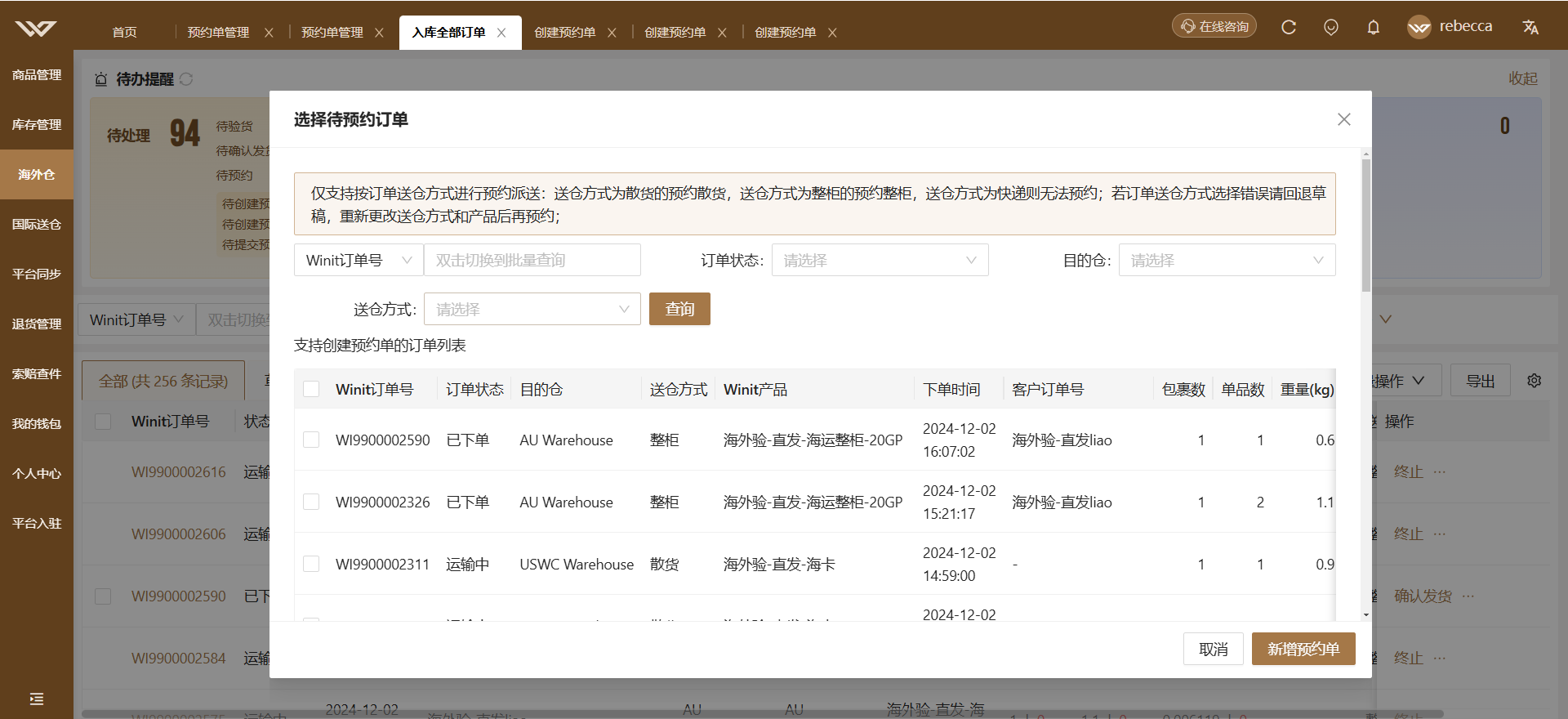Open the Winit订单号 dropdown in dialog

359,260
